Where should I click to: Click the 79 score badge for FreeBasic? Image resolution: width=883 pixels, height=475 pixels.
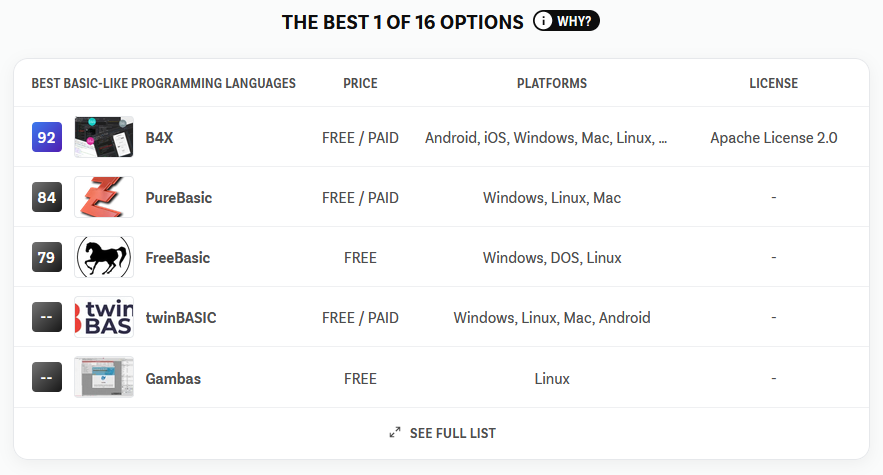(47, 257)
